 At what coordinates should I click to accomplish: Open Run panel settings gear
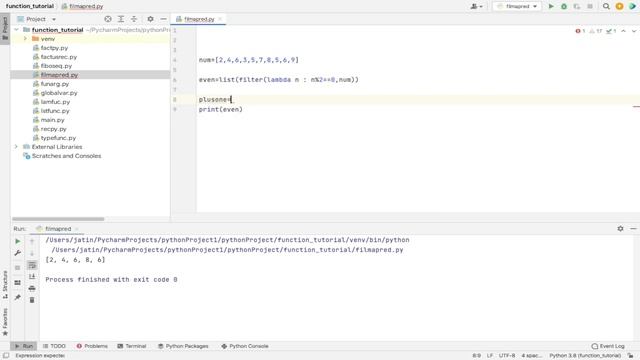point(620,229)
